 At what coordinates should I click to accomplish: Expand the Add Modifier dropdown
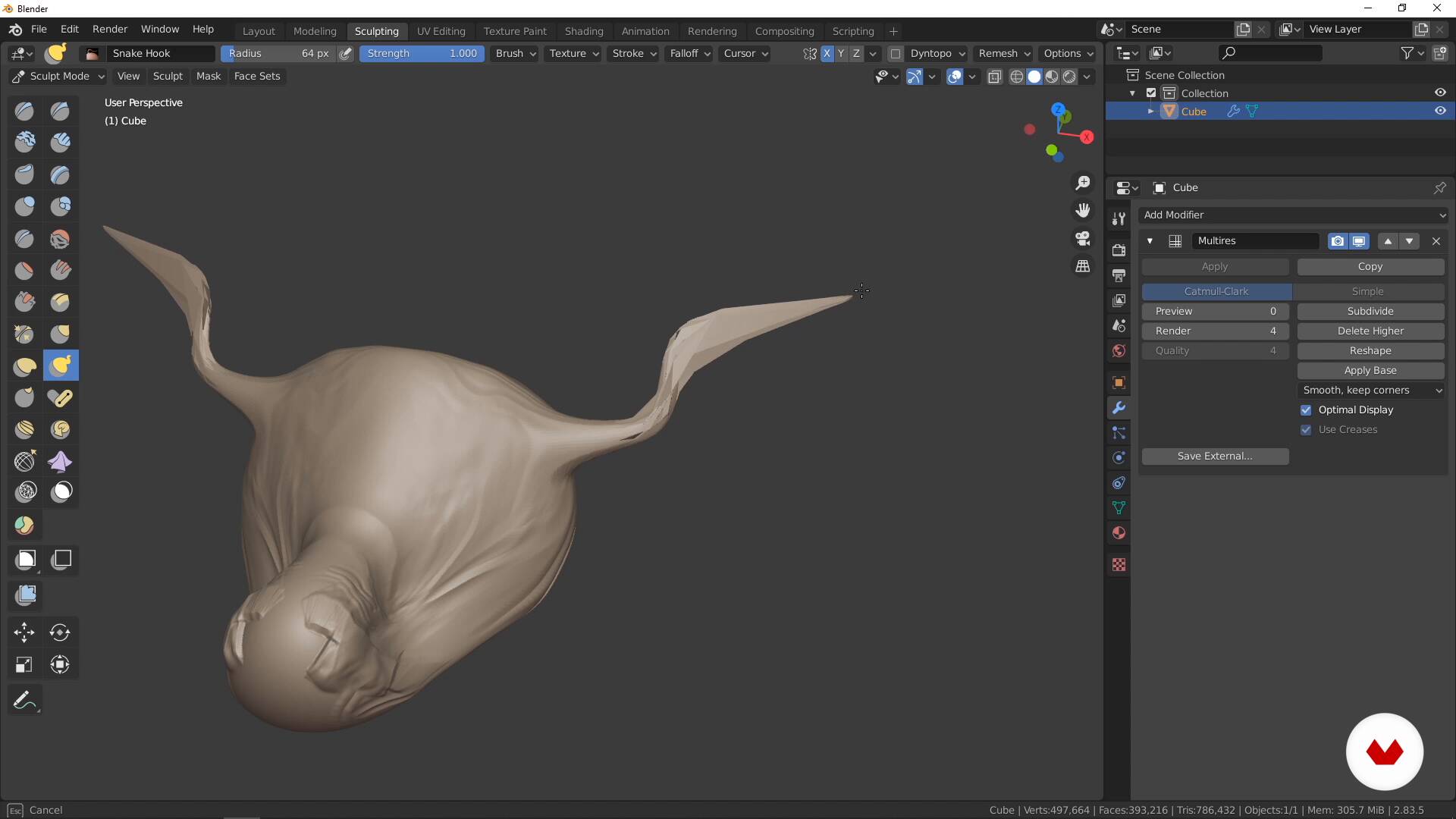tap(1293, 215)
